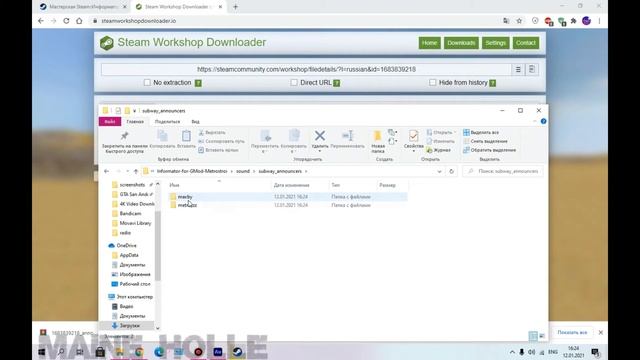This screenshot has height=360, width=640.
Task: Click the History (Журнал) item in the ribbon
Action: click(x=439, y=150)
